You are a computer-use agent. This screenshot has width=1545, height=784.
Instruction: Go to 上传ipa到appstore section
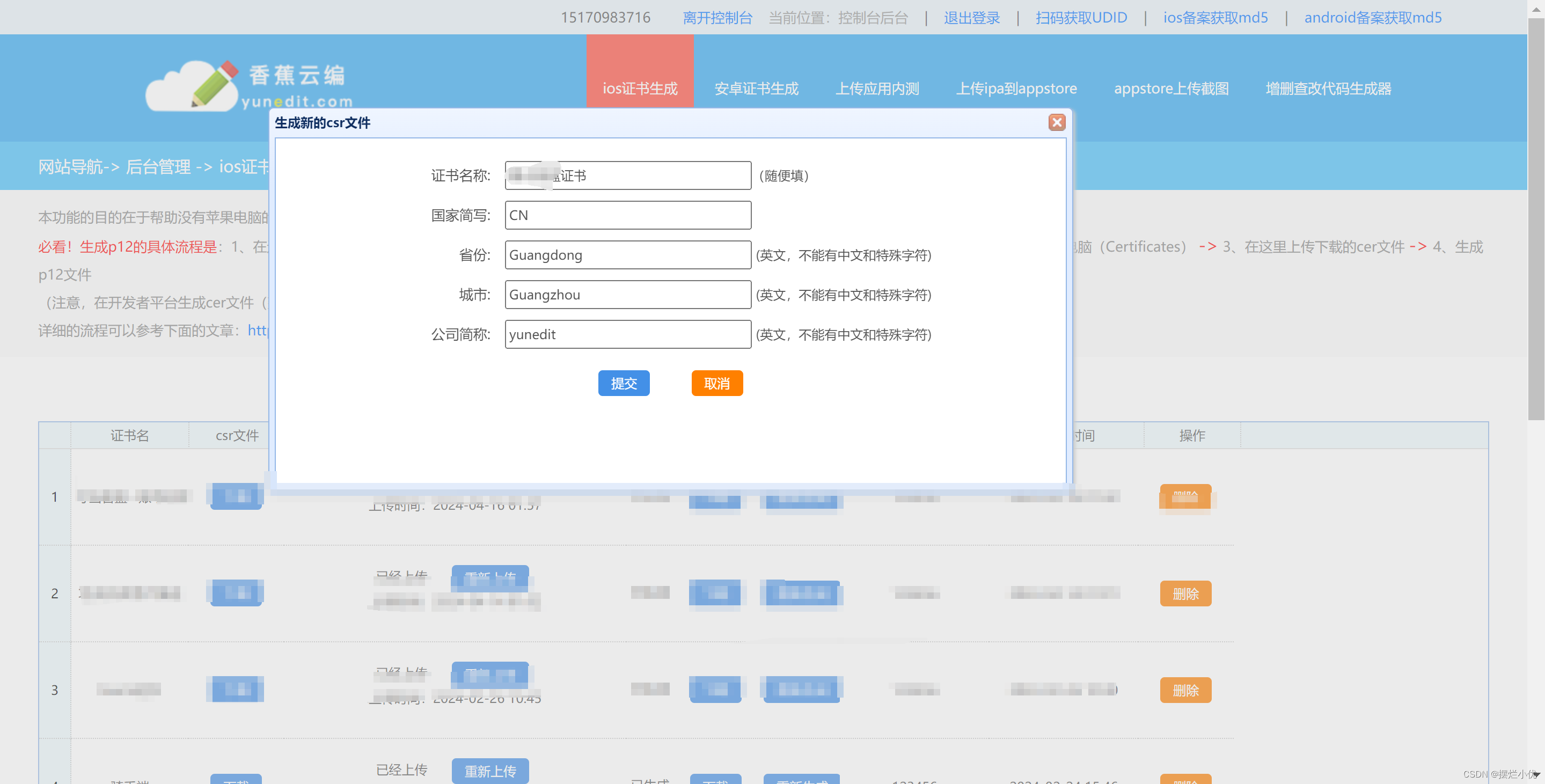point(1016,88)
